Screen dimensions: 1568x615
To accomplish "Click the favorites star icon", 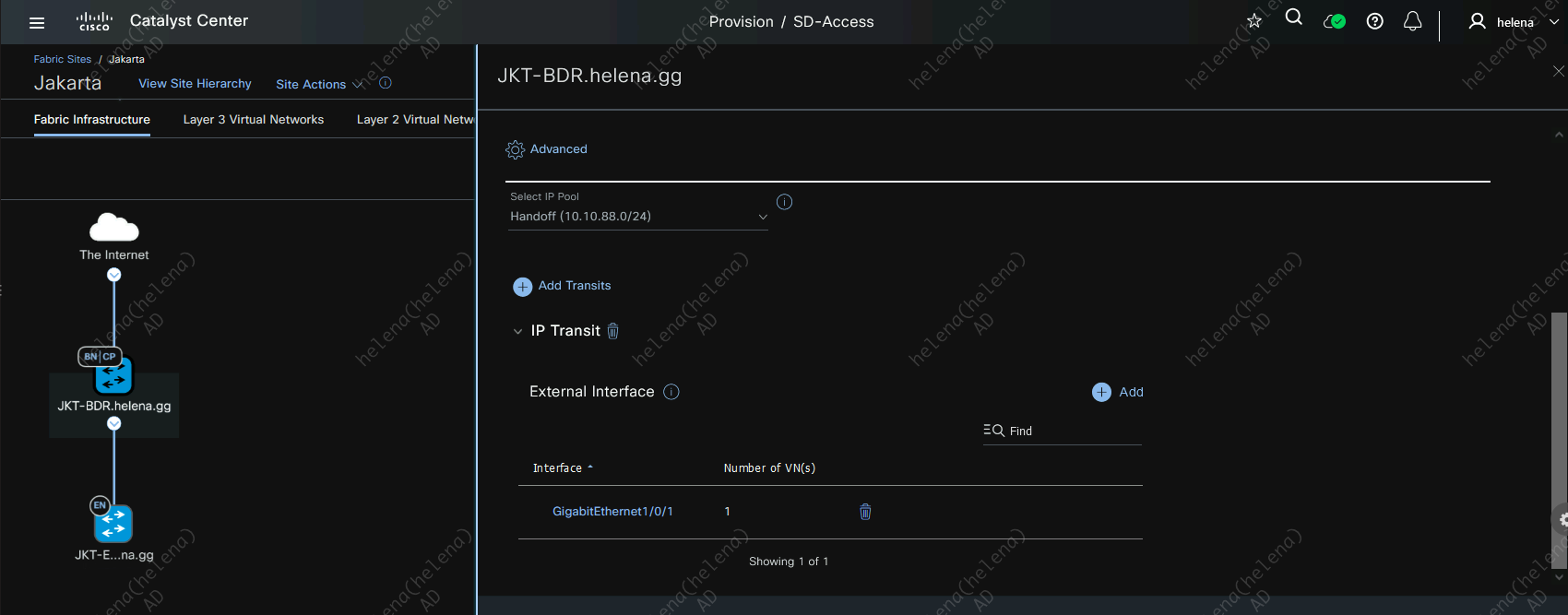I will (1253, 21).
